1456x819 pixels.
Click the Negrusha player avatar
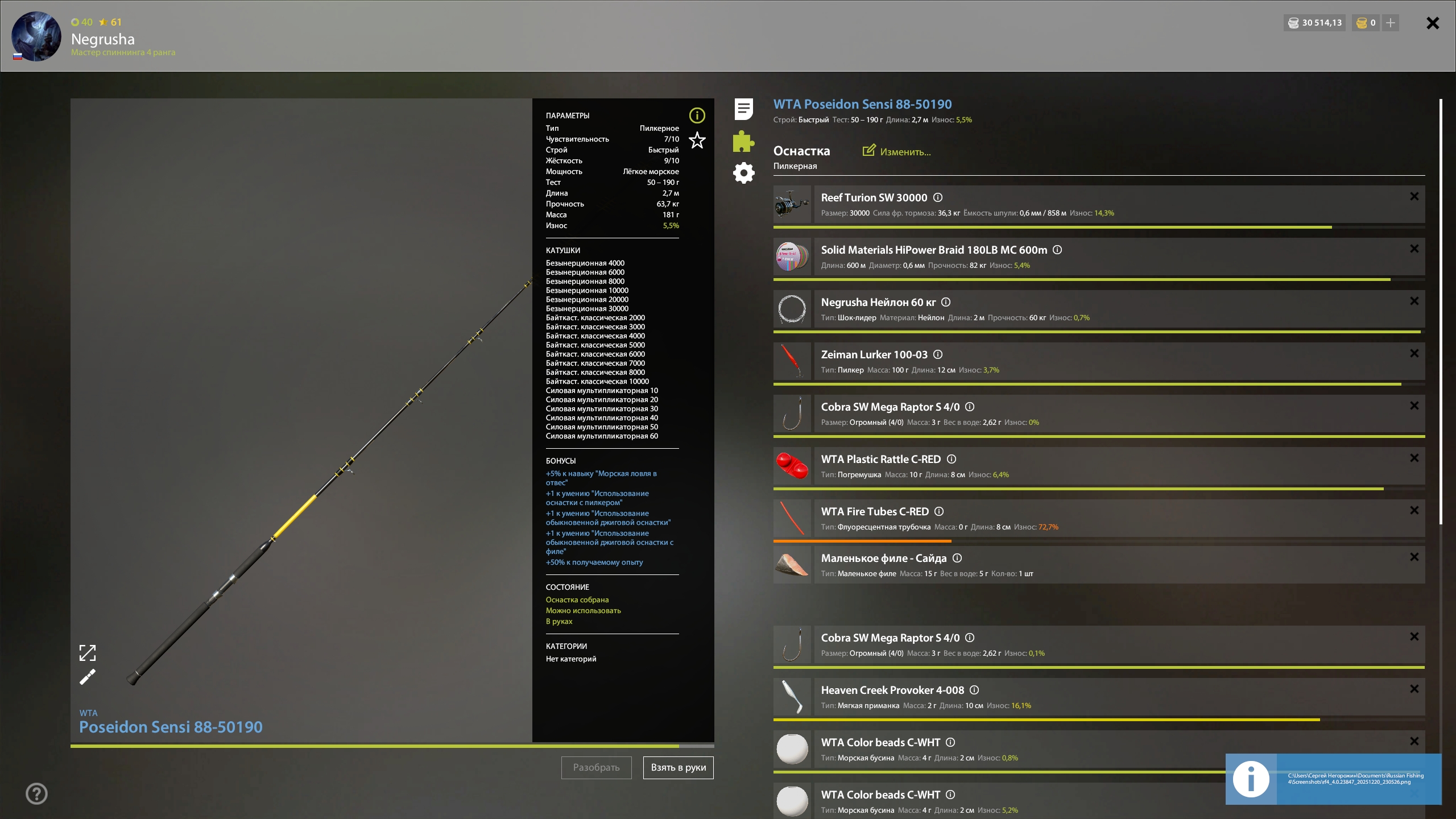(36, 36)
